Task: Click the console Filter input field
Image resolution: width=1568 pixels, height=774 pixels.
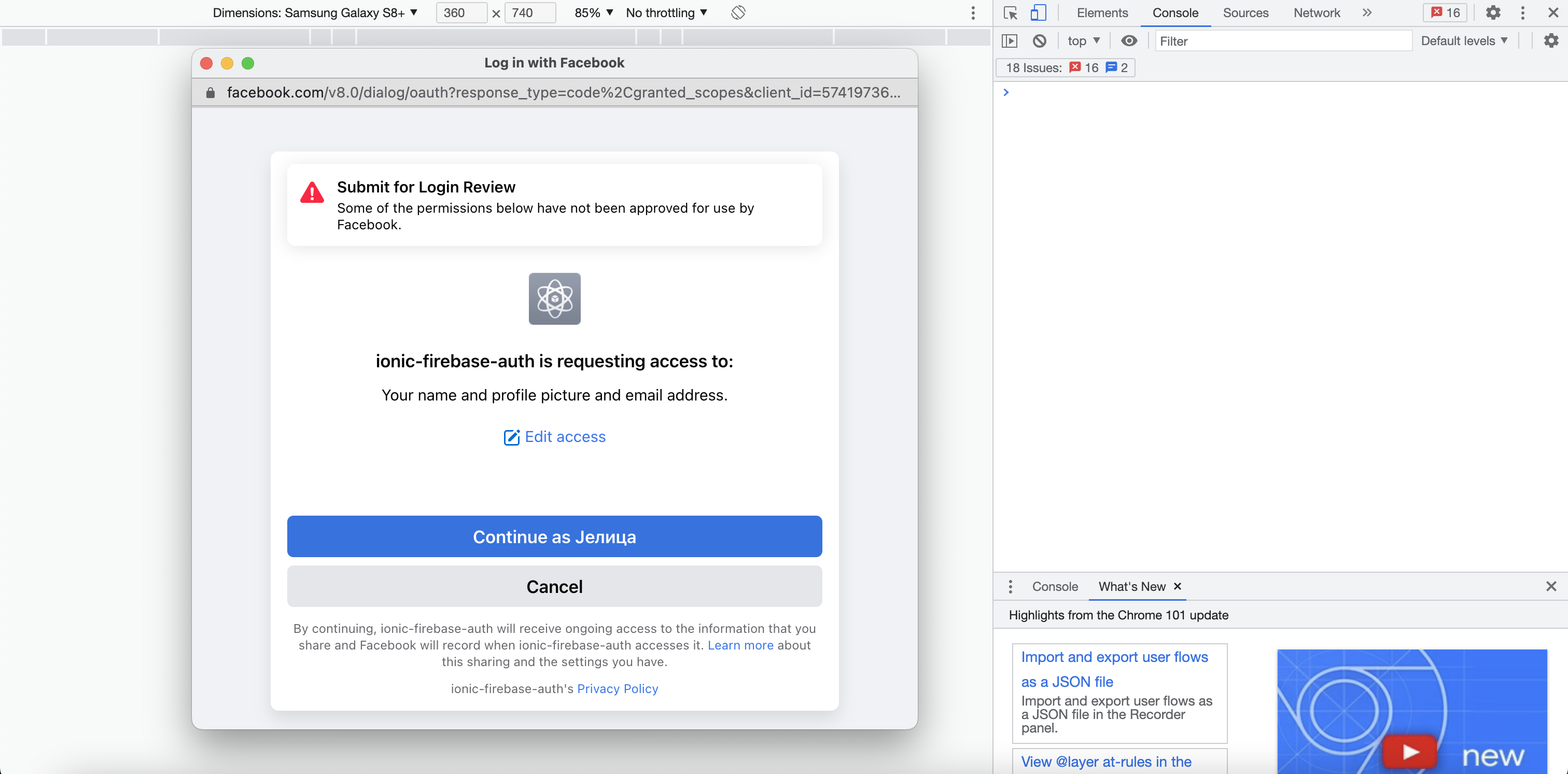Action: pos(1283,41)
